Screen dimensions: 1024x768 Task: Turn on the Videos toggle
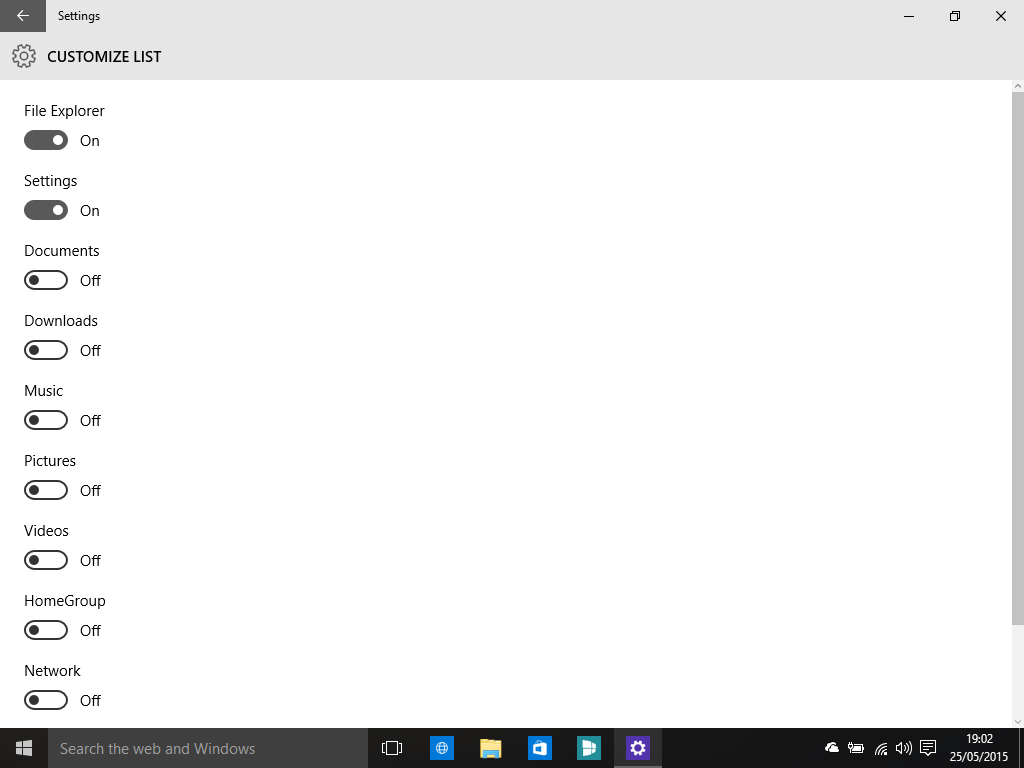pyautogui.click(x=46, y=560)
